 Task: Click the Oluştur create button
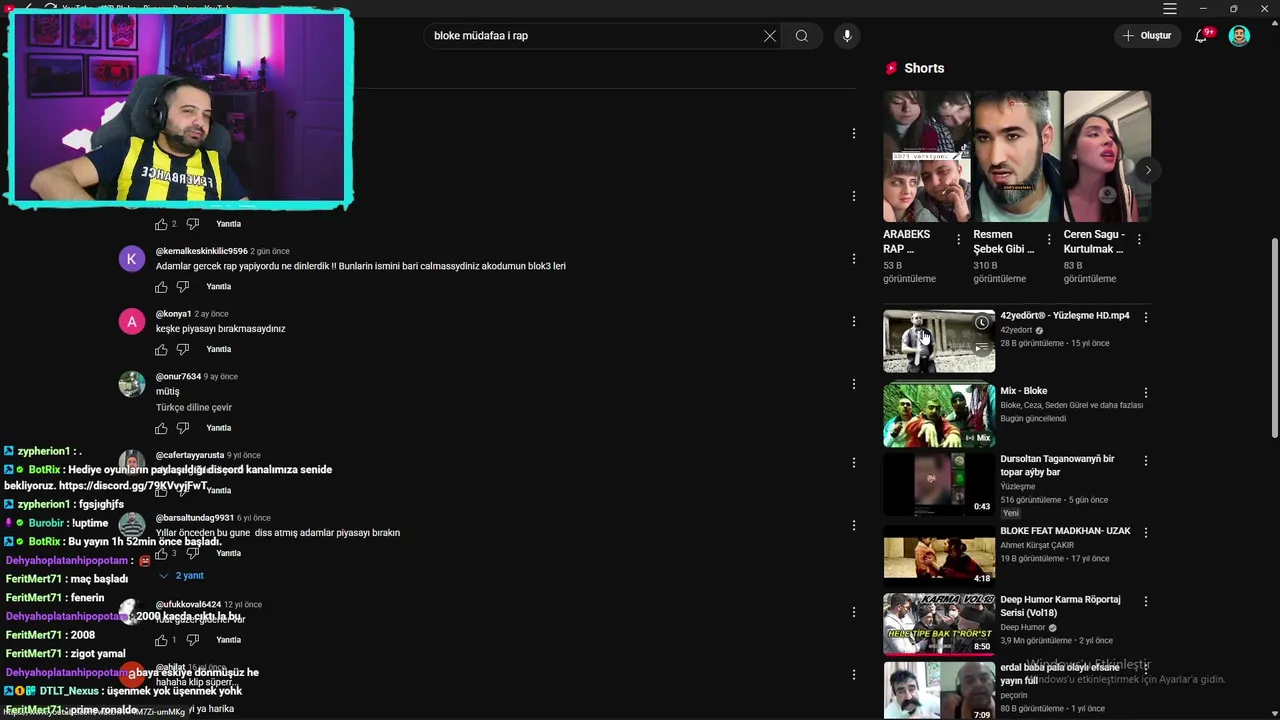click(1147, 36)
